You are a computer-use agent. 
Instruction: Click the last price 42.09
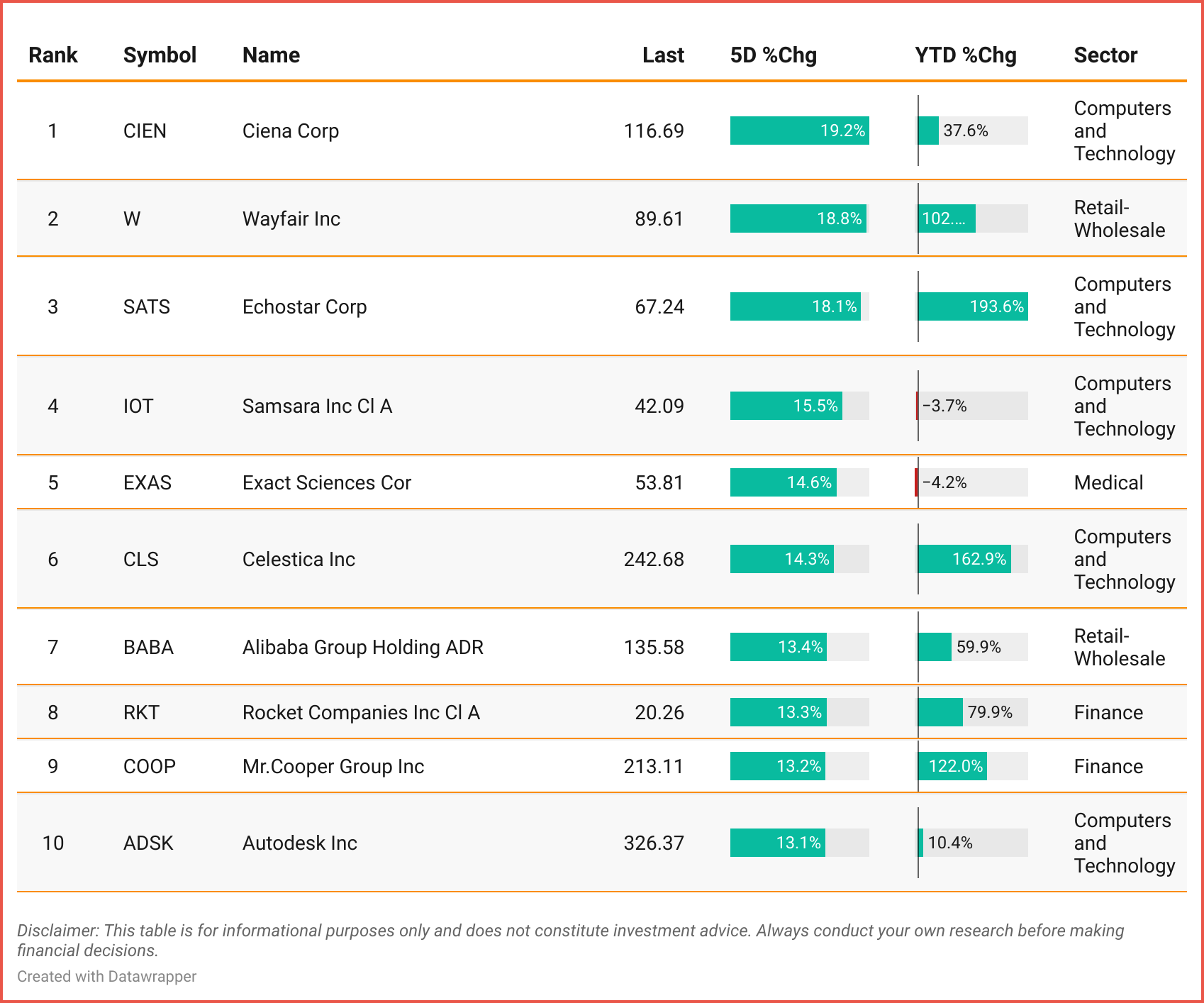pyautogui.click(x=659, y=406)
